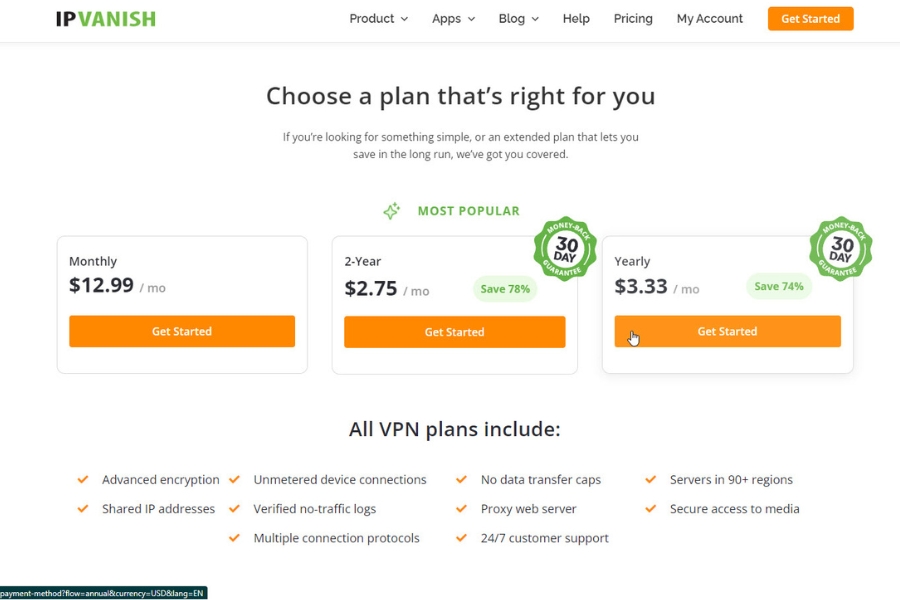Click Get Started on the Yearly plan
900x600 pixels.
coord(727,331)
